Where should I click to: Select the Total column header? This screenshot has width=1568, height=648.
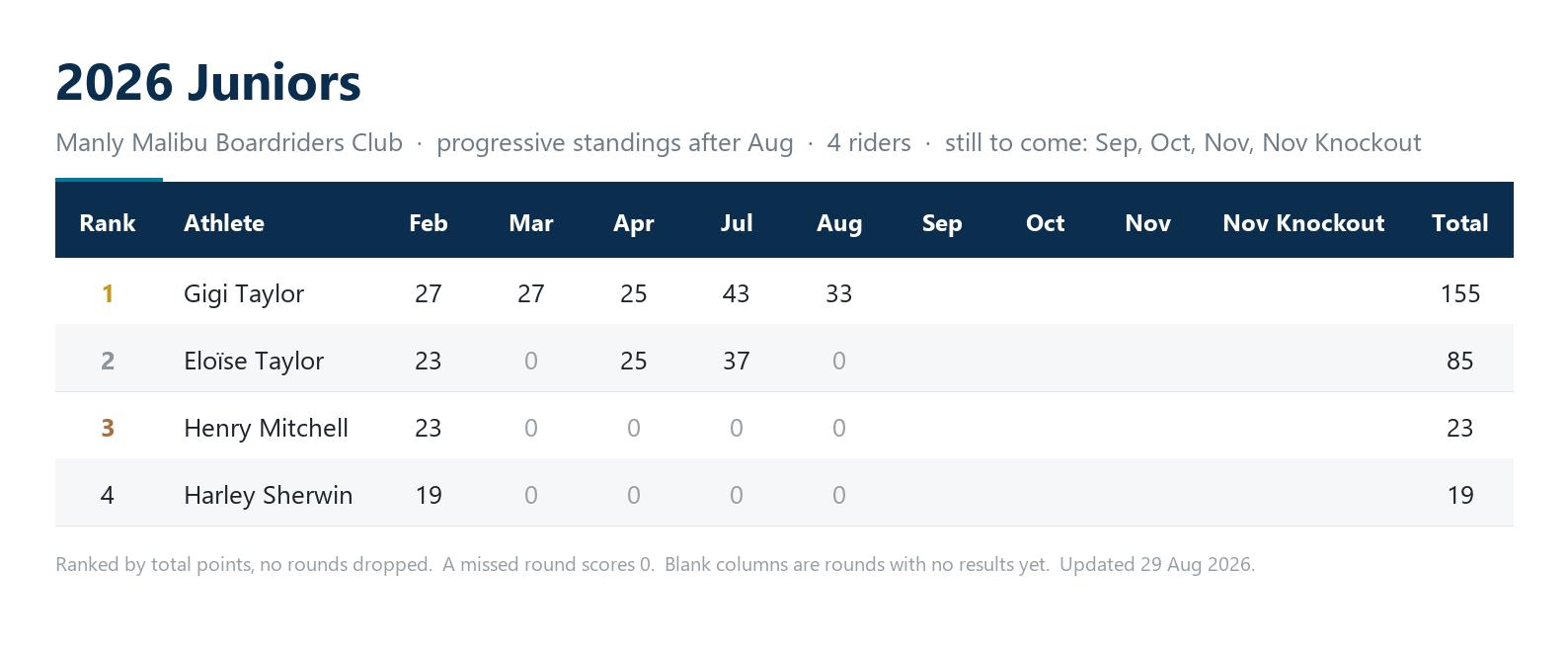[x=1460, y=223]
